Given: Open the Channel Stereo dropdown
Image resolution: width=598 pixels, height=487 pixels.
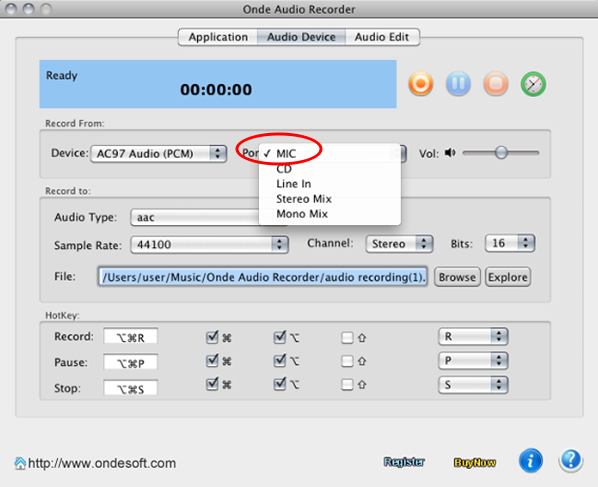Looking at the screenshot, I should click(399, 244).
